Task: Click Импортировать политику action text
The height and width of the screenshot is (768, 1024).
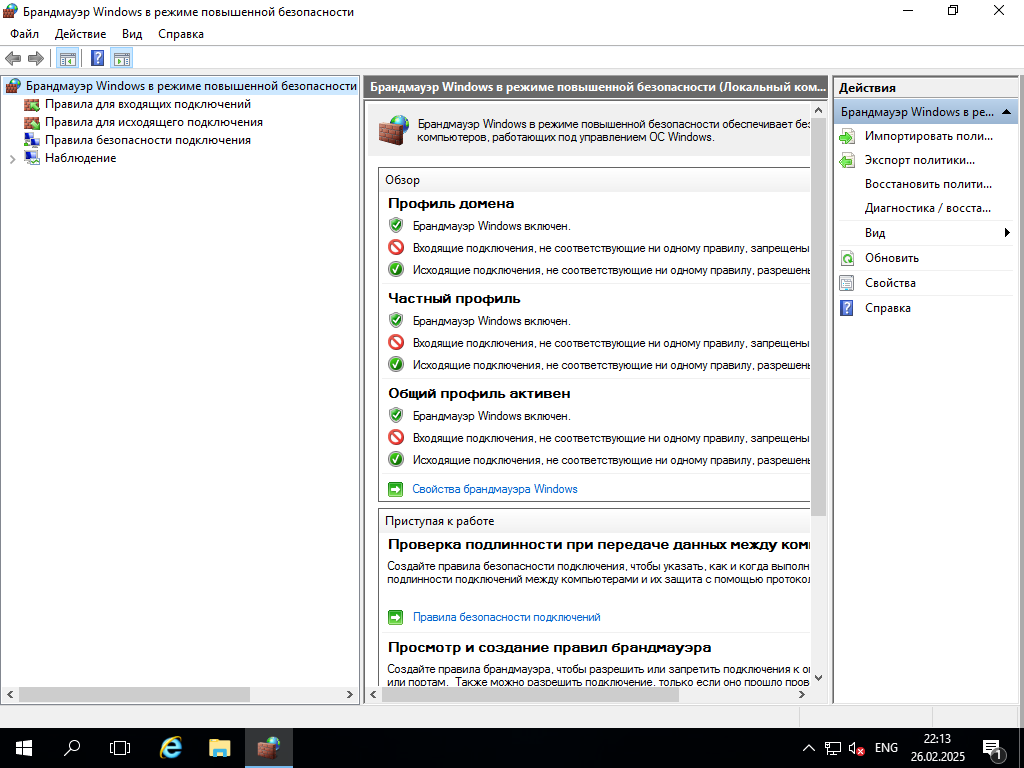Action: [x=929, y=136]
